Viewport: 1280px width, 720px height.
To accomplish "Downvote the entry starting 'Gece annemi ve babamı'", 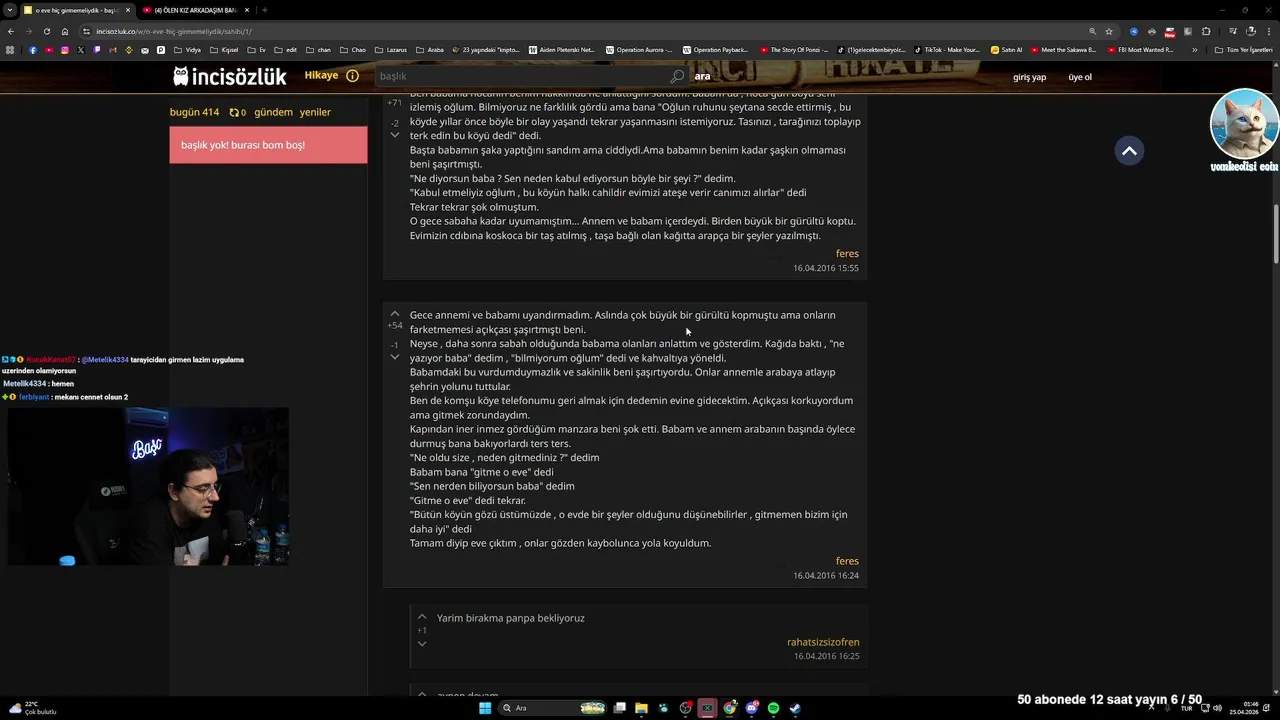I will tap(395, 357).
